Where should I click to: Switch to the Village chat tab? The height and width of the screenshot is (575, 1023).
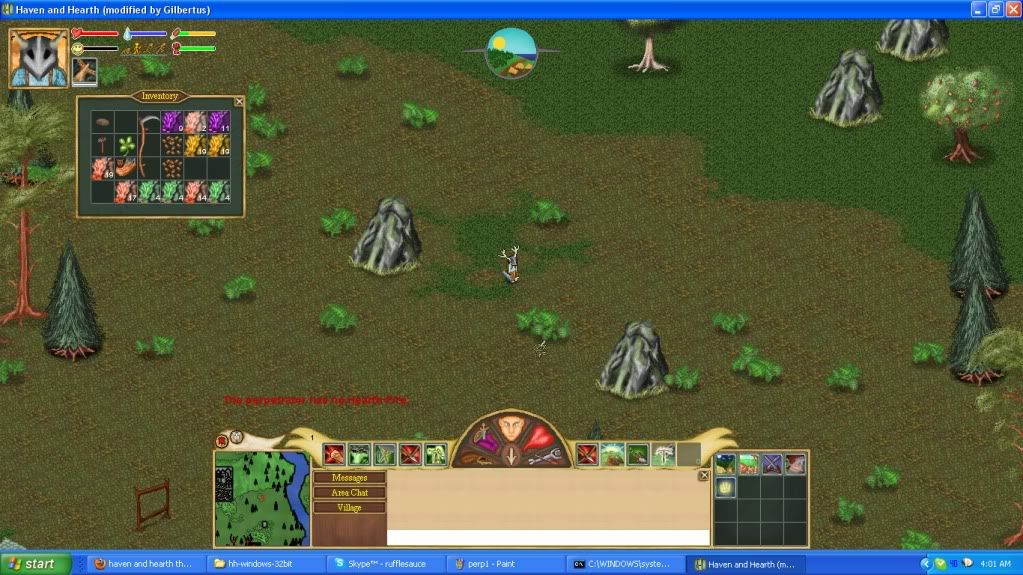tap(349, 508)
